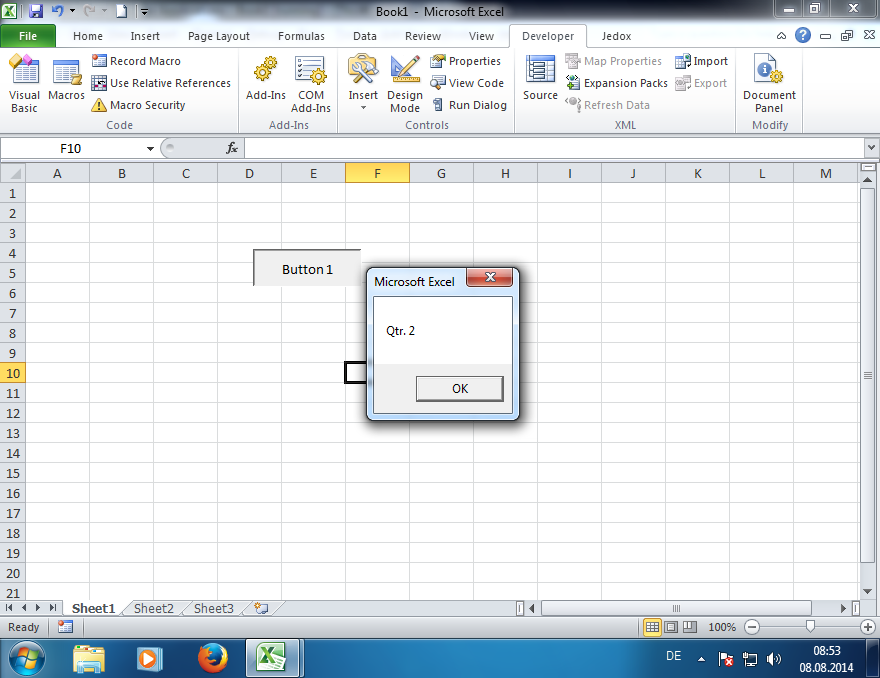
Task: Open the Jedox tab
Action: 616,36
